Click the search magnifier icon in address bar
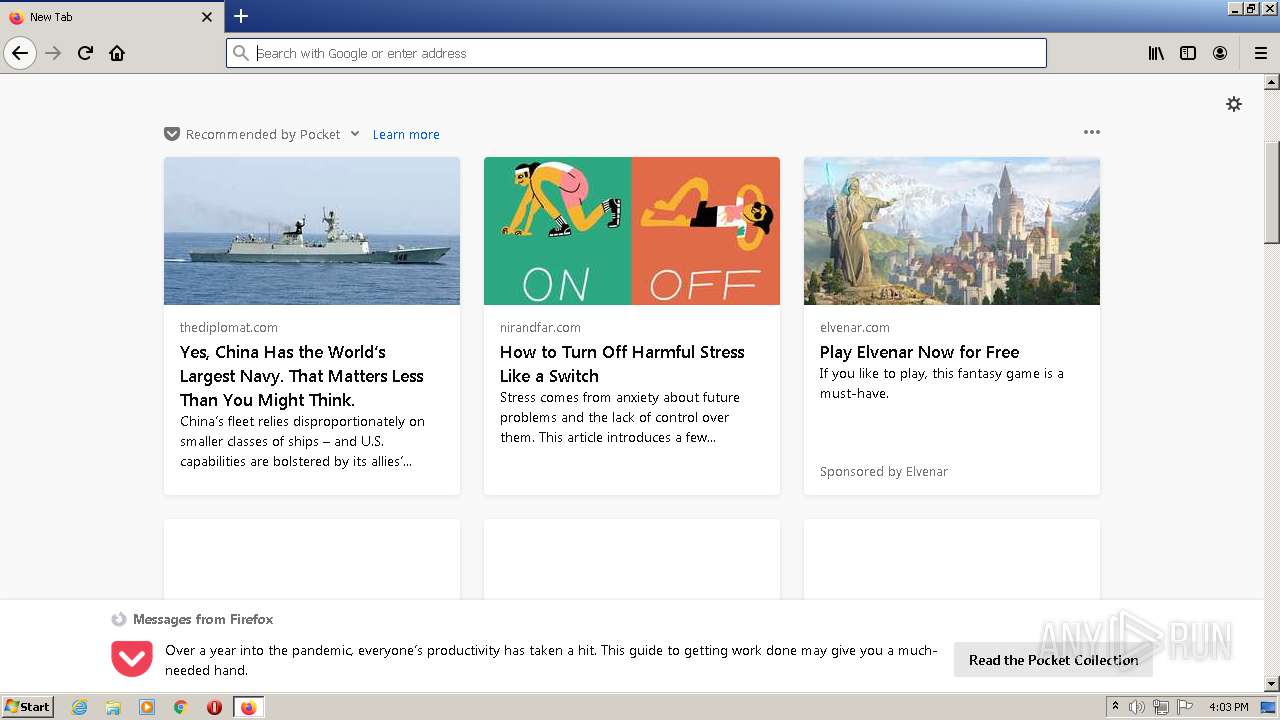 (240, 53)
